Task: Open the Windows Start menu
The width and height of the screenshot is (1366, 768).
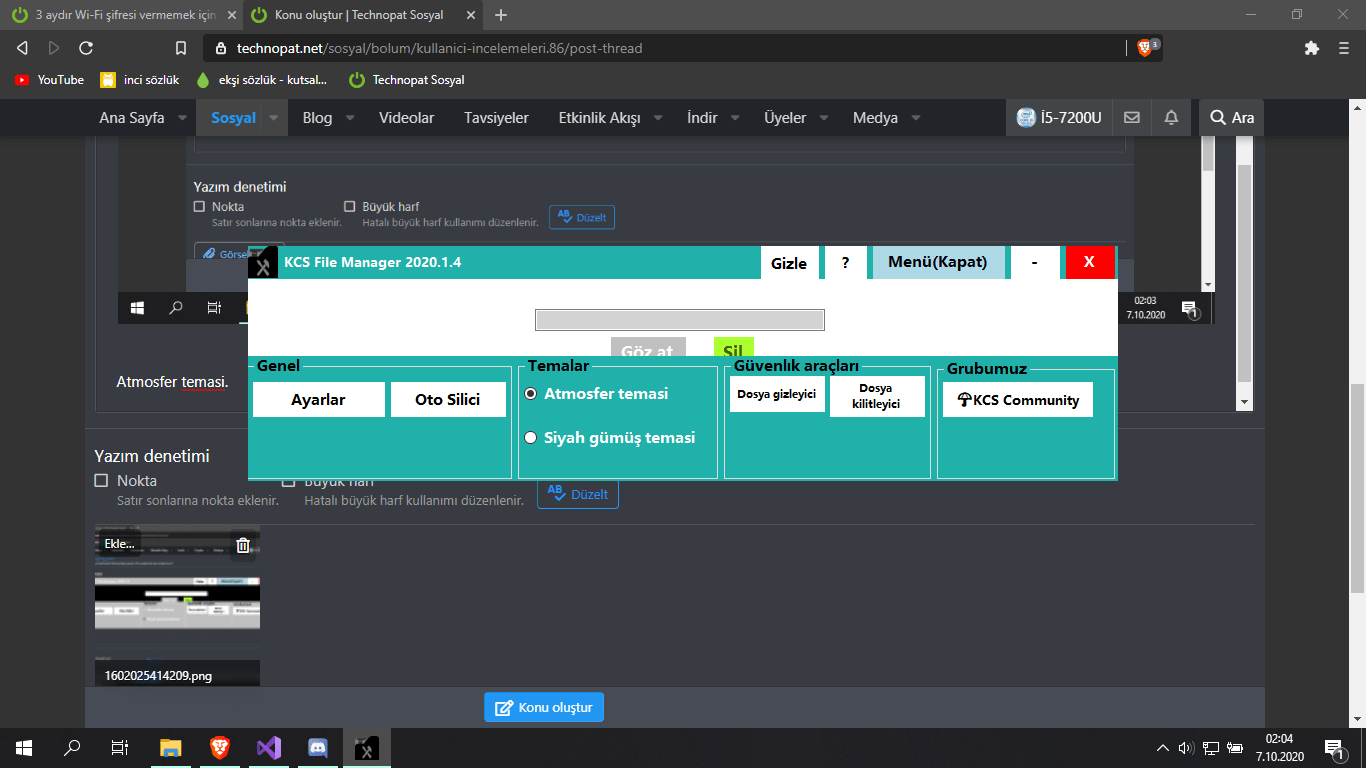Action: pyautogui.click(x=24, y=747)
